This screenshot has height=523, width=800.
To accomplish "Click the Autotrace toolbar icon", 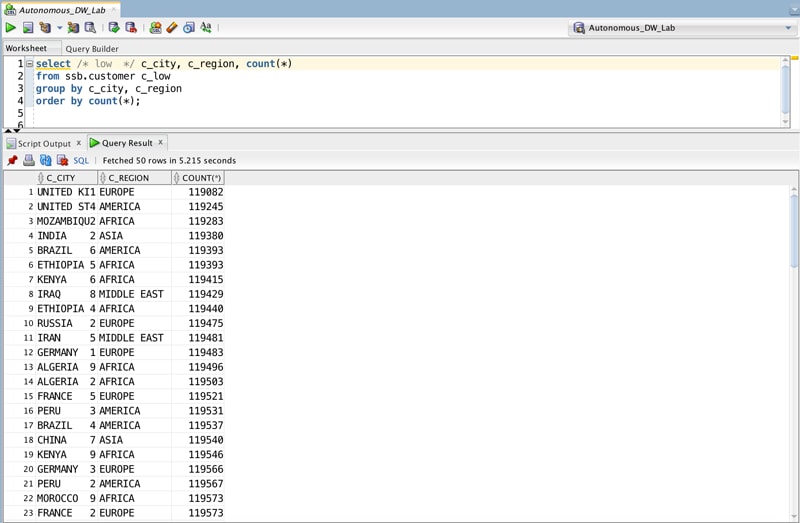I will pos(73,28).
